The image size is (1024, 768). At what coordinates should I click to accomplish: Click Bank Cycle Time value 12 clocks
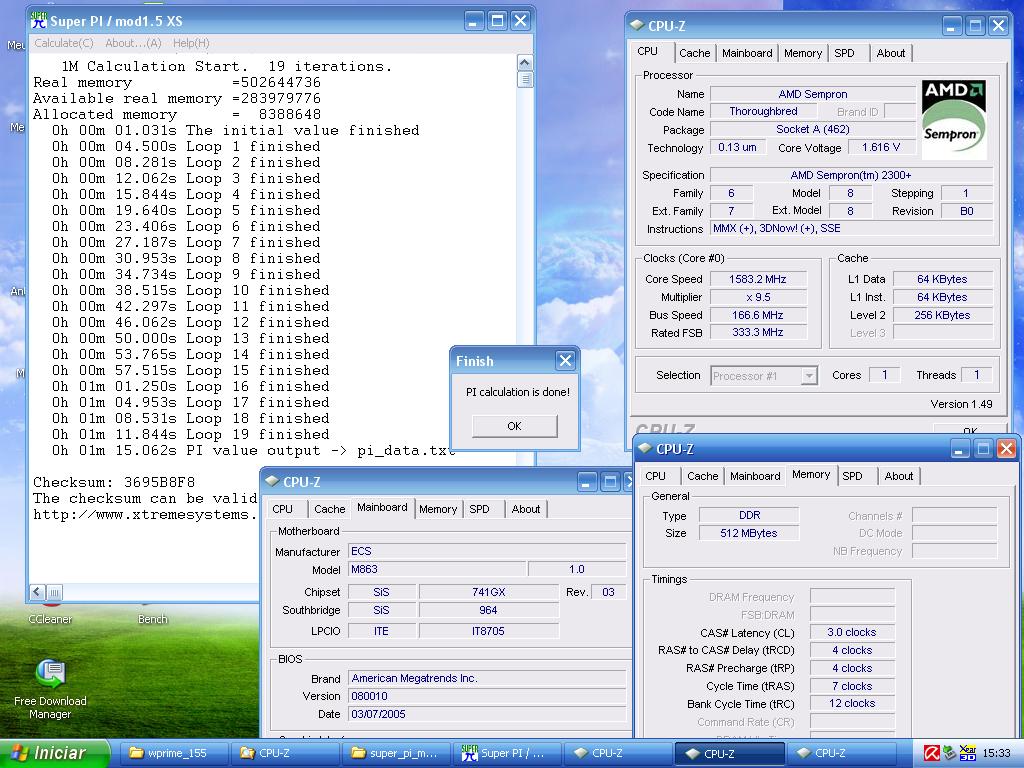[x=852, y=703]
